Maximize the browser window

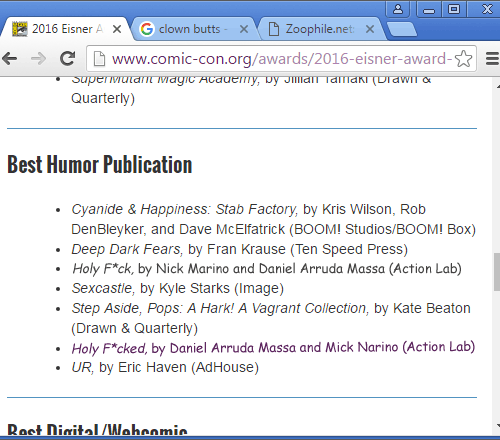454,9
